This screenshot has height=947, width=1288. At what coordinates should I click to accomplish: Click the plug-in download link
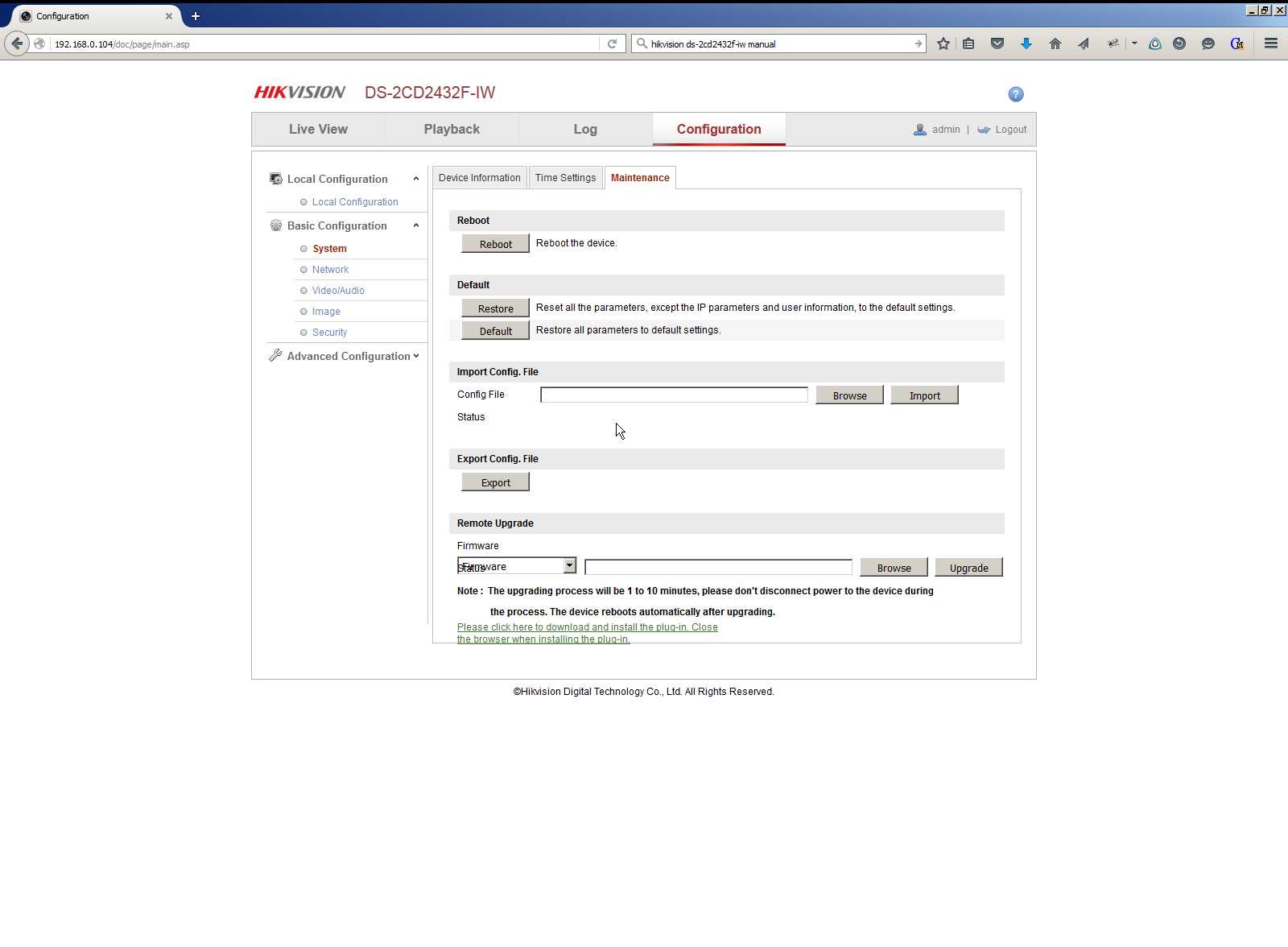[x=588, y=633]
